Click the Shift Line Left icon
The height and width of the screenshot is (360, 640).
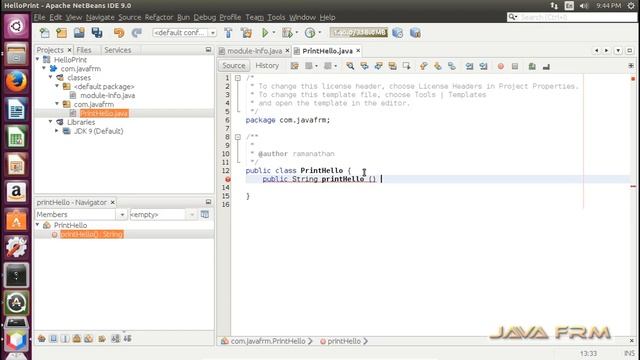469,66
